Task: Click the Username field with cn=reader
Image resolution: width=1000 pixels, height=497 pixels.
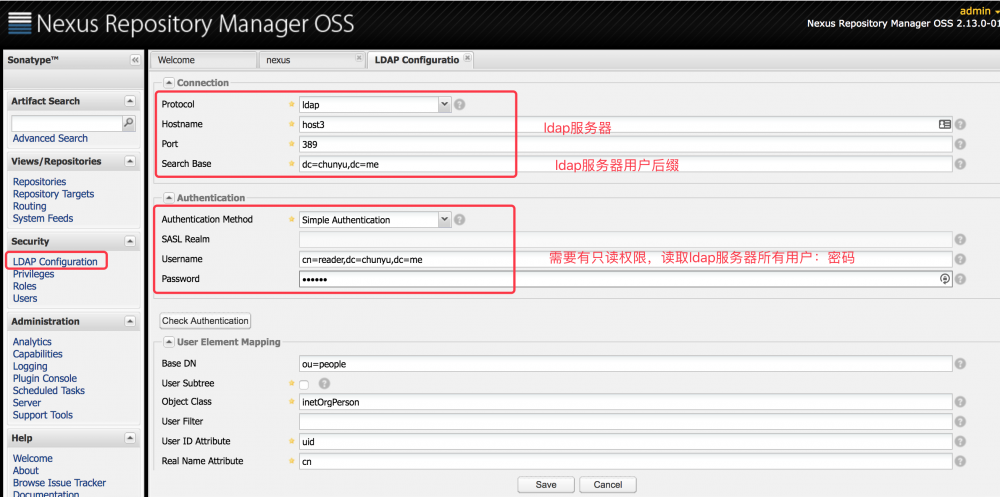Action: (x=626, y=260)
